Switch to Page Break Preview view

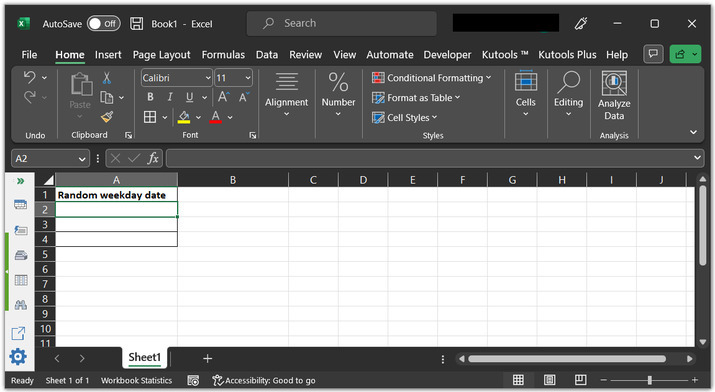580,380
